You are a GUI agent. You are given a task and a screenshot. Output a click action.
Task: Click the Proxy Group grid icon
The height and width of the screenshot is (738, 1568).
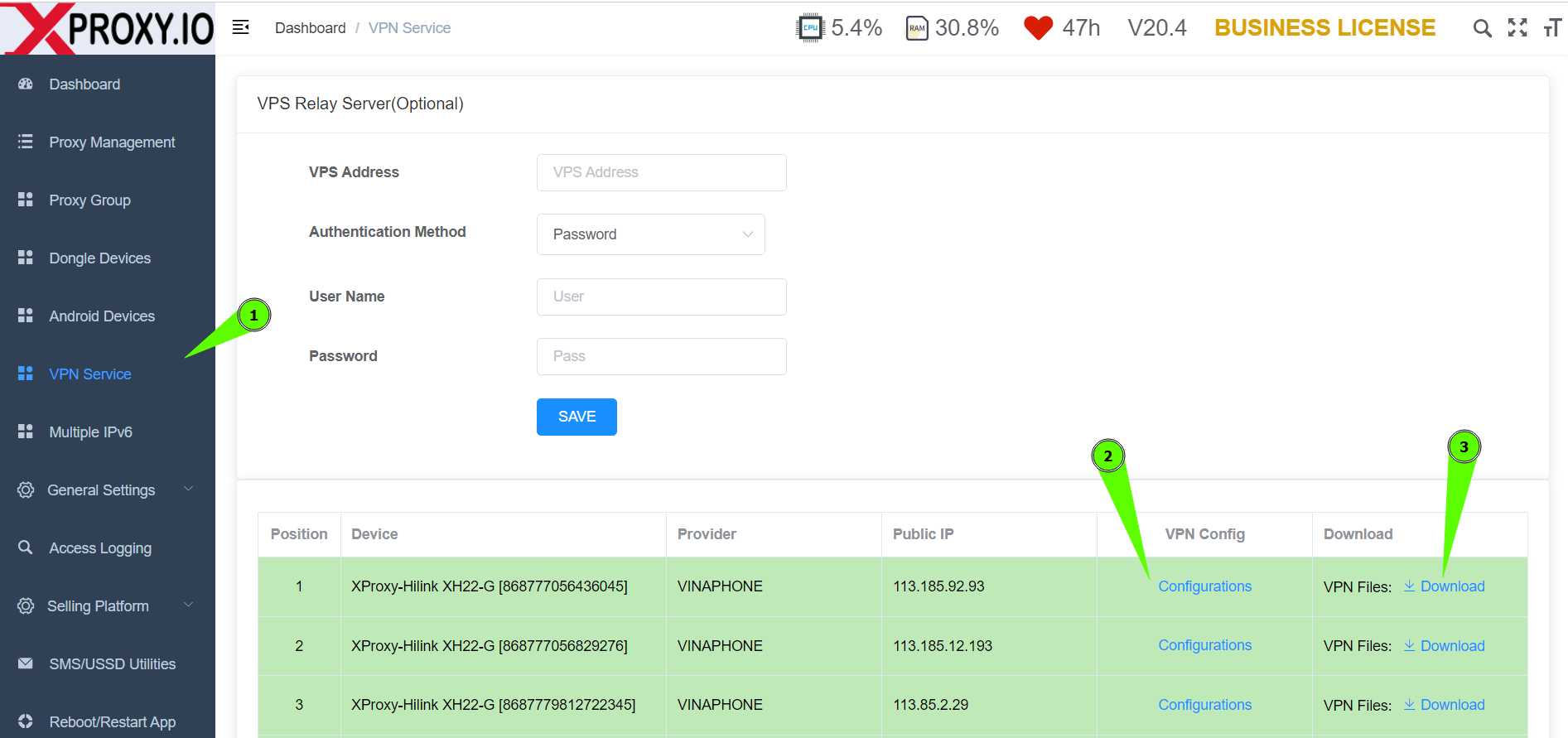pyautogui.click(x=26, y=200)
